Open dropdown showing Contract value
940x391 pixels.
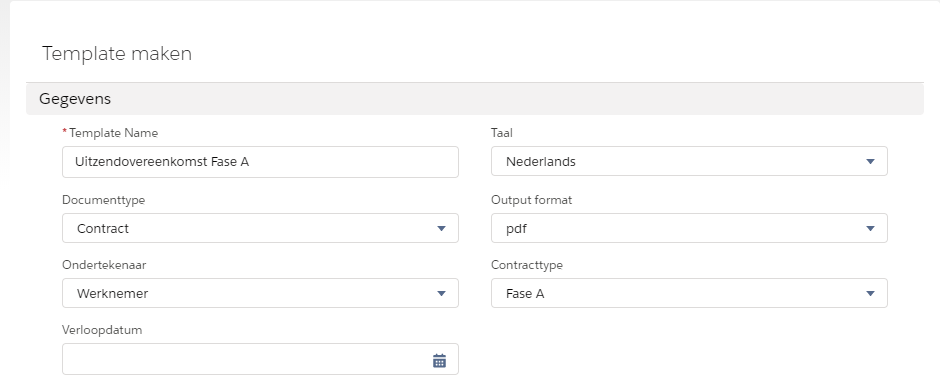point(260,228)
